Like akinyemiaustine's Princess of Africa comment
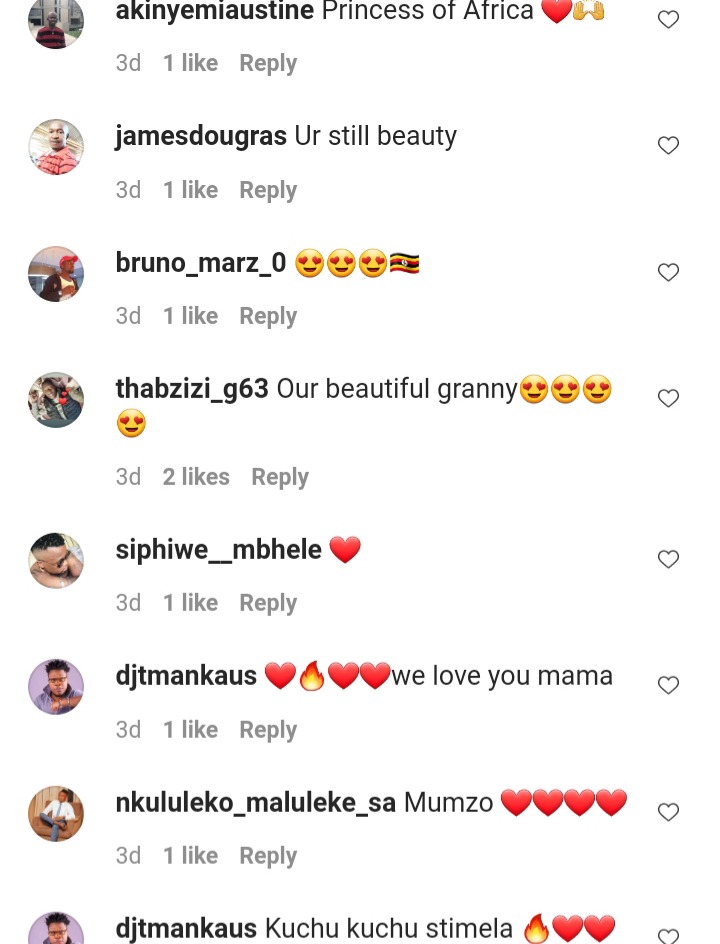The height and width of the screenshot is (944, 720). [668, 19]
